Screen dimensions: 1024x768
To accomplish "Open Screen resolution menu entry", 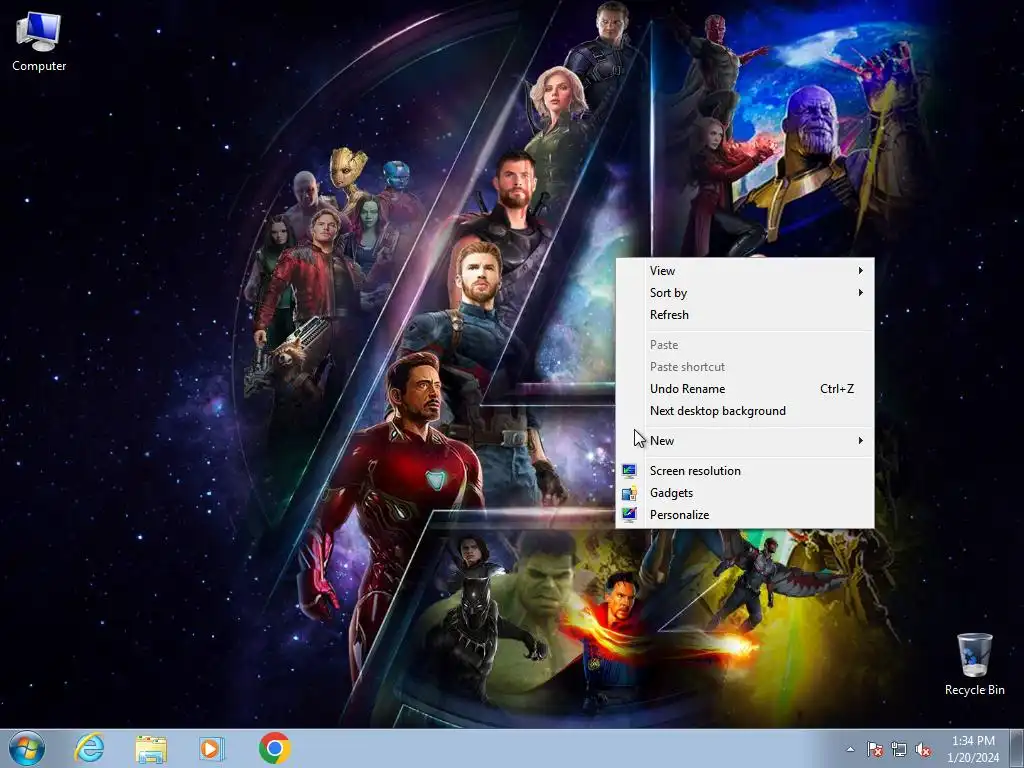I will [x=744, y=471].
